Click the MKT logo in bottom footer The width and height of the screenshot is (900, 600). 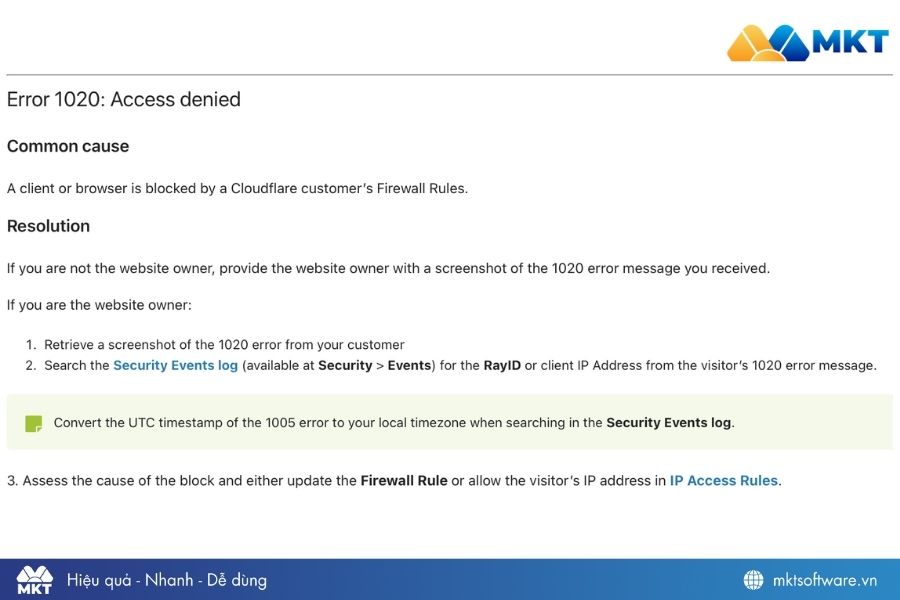(34, 580)
